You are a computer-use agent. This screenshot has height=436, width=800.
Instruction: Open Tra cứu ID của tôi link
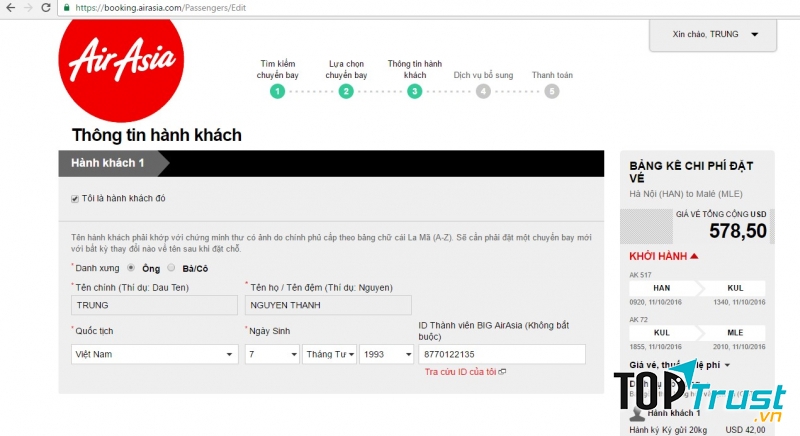460,372
